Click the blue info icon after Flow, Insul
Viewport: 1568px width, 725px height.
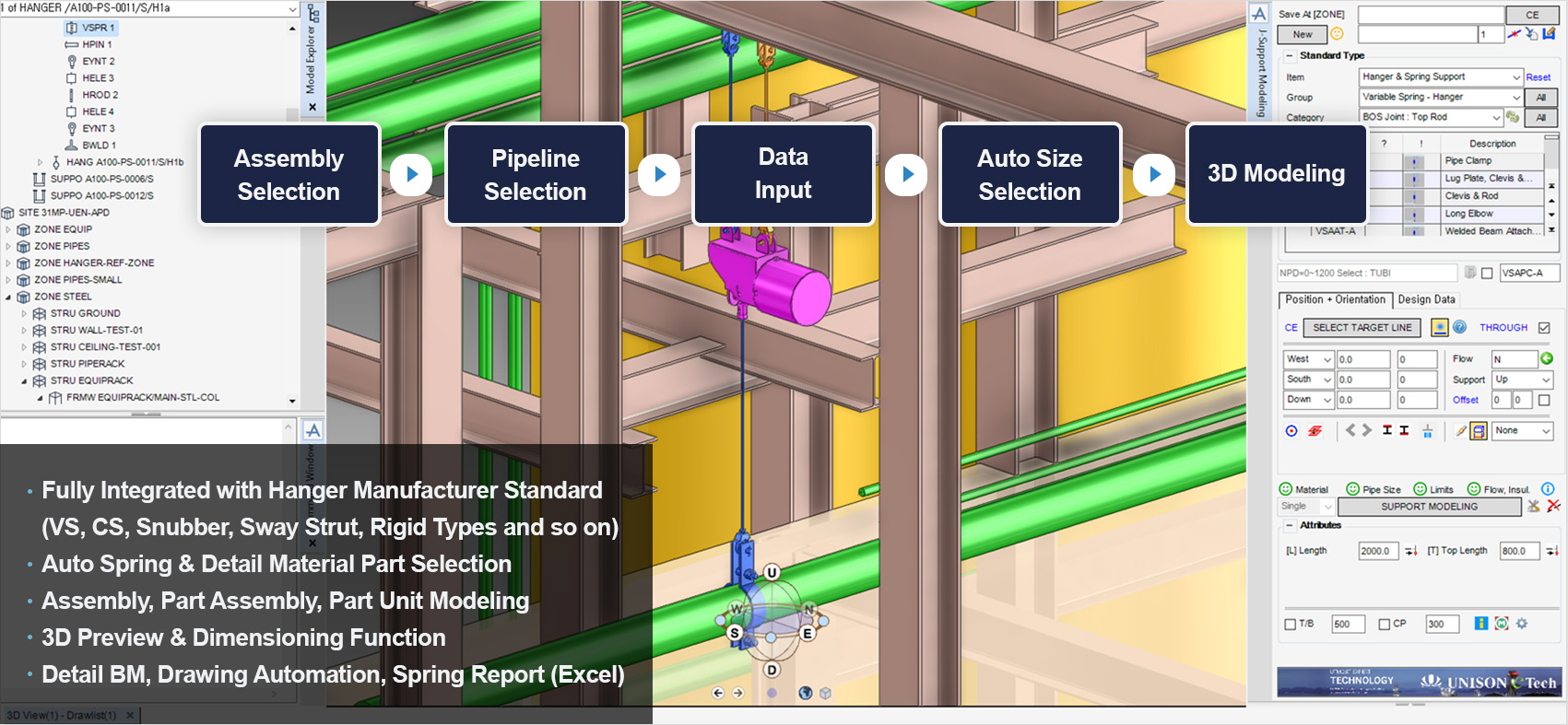point(1549,489)
